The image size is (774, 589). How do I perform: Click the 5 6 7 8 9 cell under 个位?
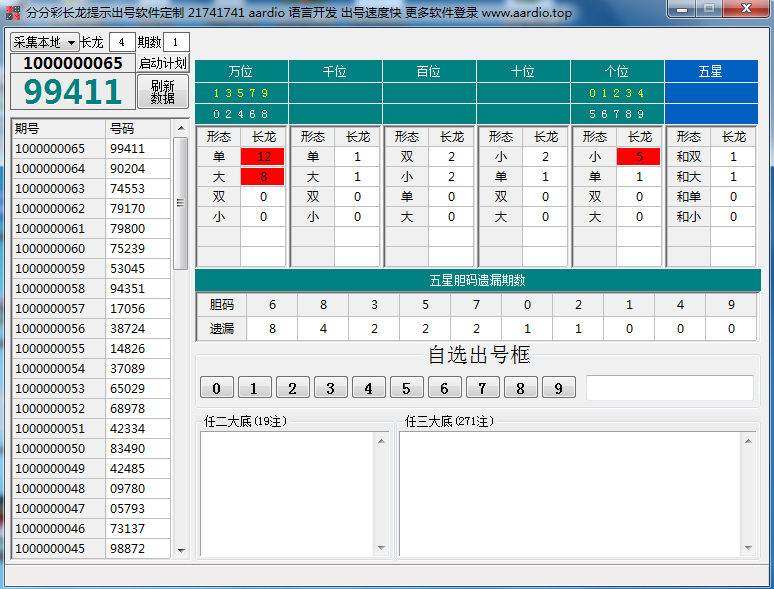pyautogui.click(x=617, y=114)
